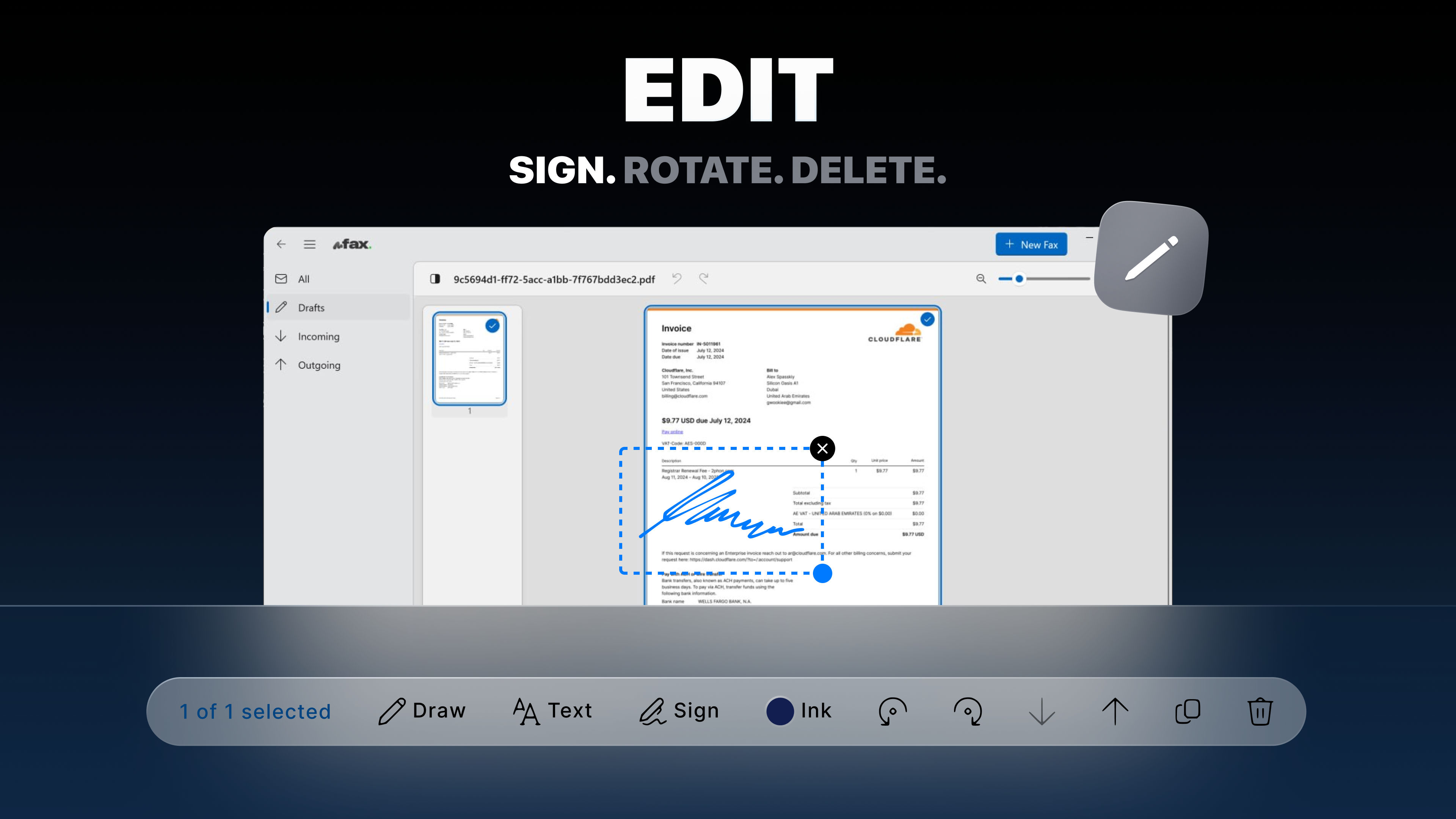Move selected page up arrow
This screenshot has height=819, width=1456.
pyautogui.click(x=1115, y=711)
